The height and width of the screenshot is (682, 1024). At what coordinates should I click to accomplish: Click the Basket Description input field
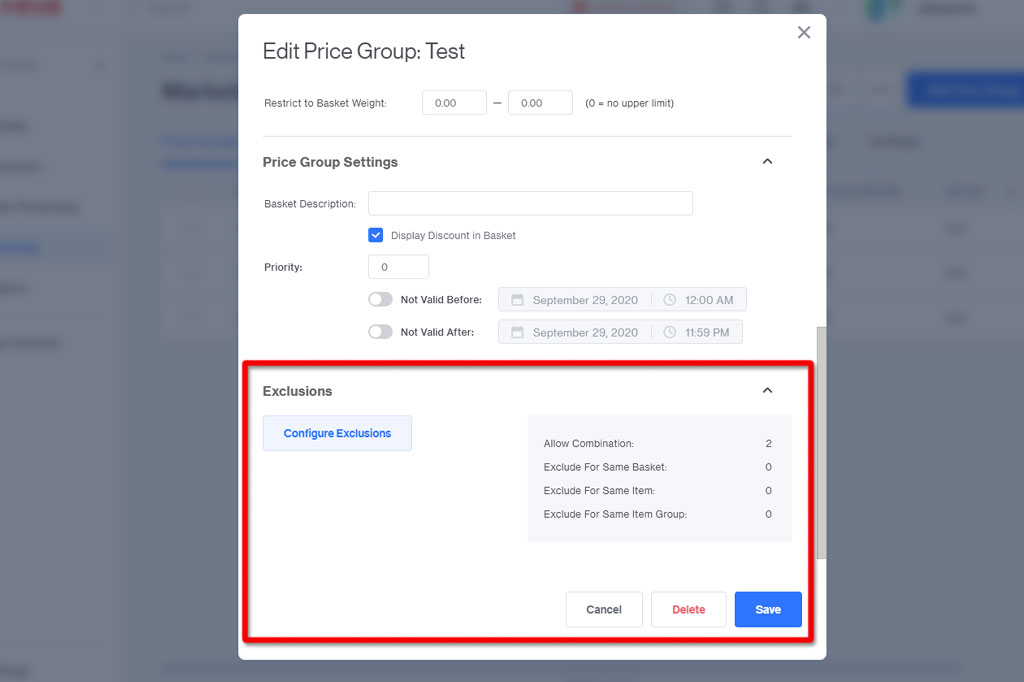(x=529, y=203)
